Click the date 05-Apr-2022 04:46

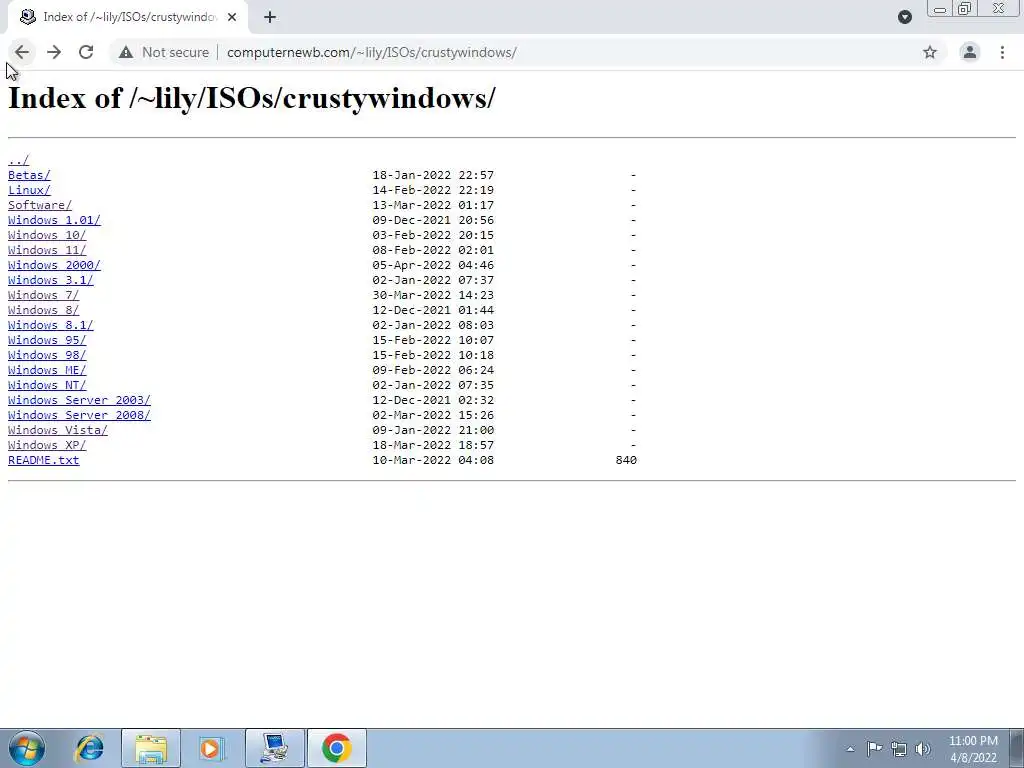[433, 265]
